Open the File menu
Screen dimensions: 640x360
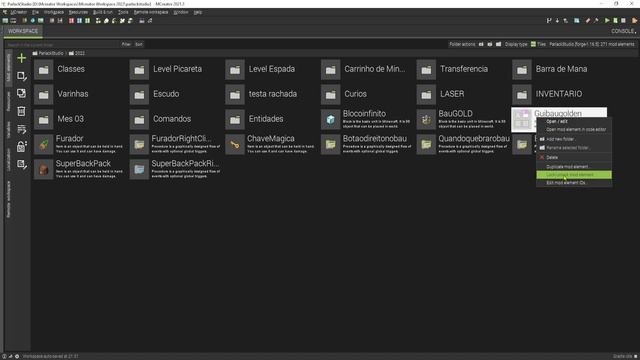click(x=36, y=12)
